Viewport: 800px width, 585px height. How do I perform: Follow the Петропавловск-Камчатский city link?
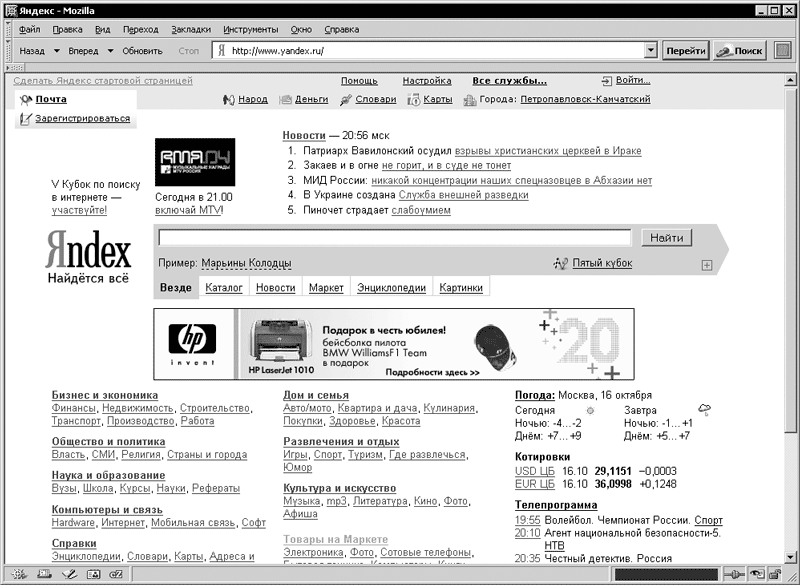[586, 99]
